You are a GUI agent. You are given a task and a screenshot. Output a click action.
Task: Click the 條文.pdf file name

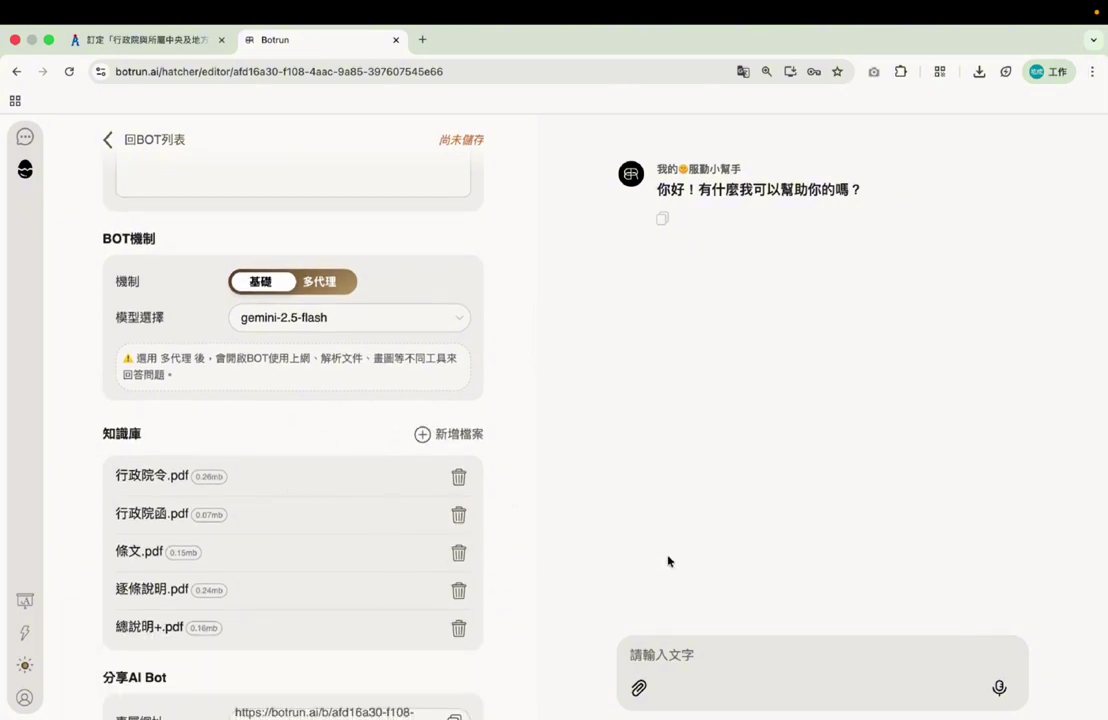pos(139,551)
